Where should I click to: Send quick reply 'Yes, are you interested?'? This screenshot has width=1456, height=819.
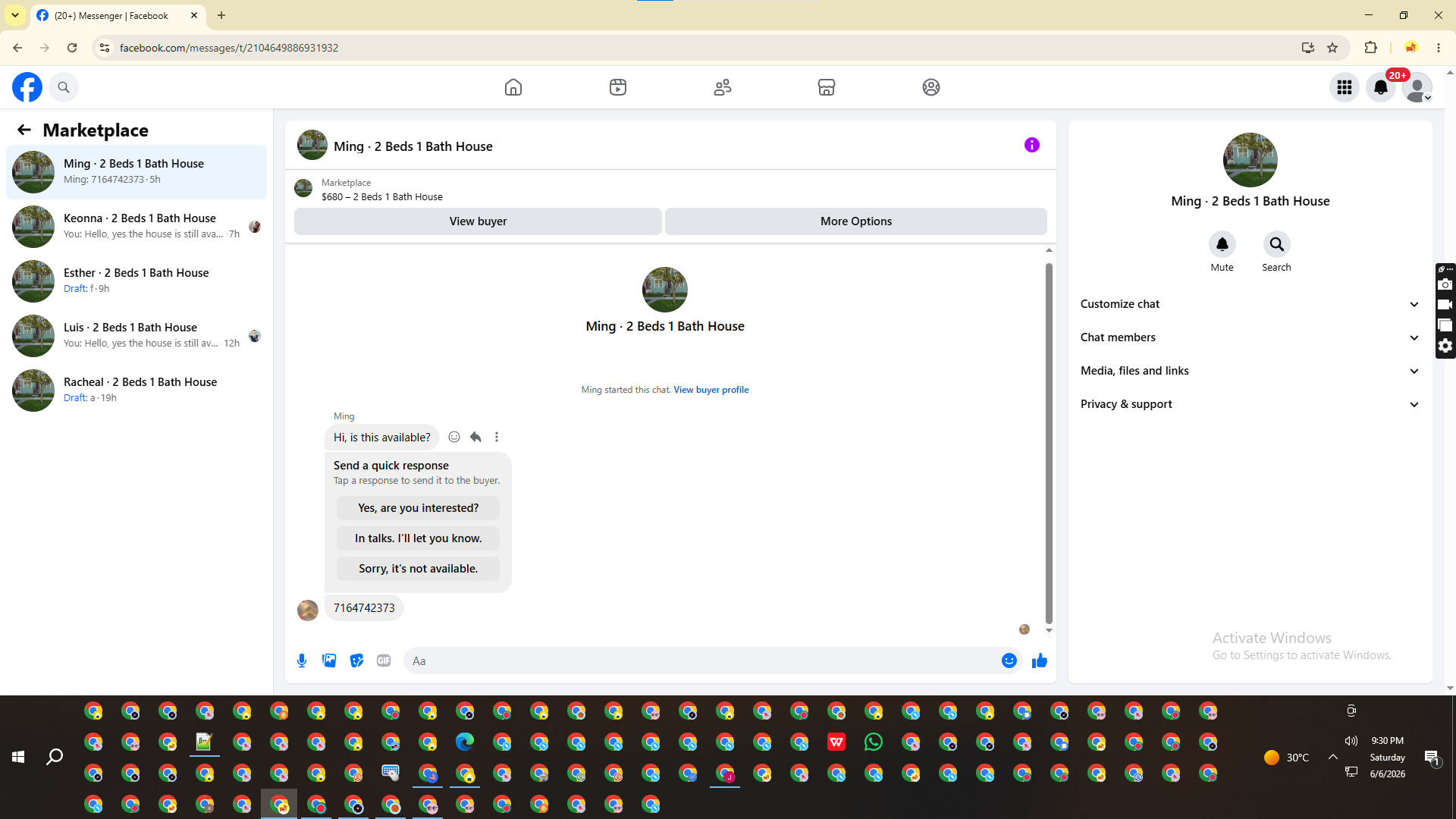tap(418, 508)
